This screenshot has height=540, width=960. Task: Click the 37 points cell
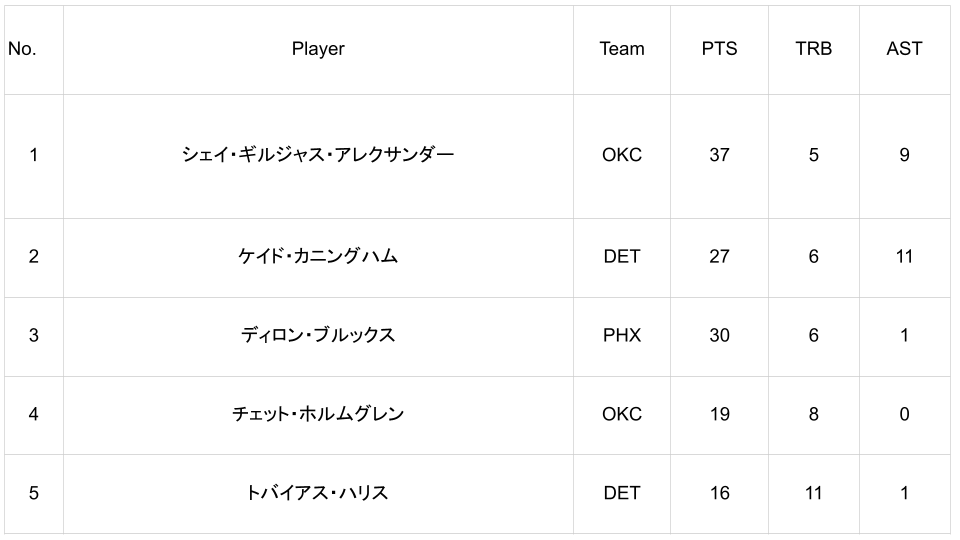coord(719,155)
